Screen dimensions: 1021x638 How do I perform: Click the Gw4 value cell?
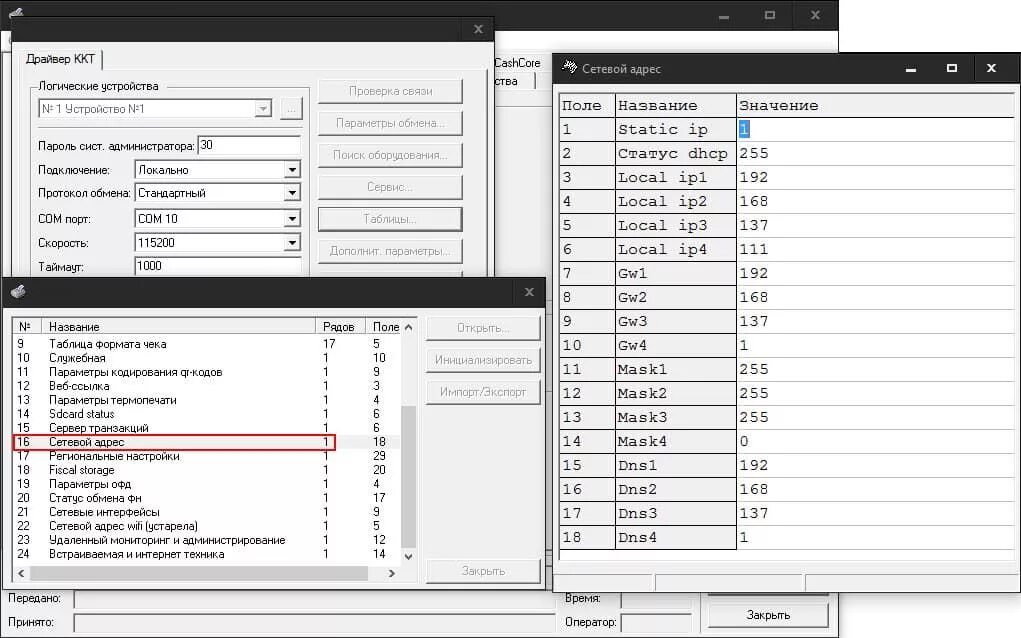pyautogui.click(x=875, y=346)
